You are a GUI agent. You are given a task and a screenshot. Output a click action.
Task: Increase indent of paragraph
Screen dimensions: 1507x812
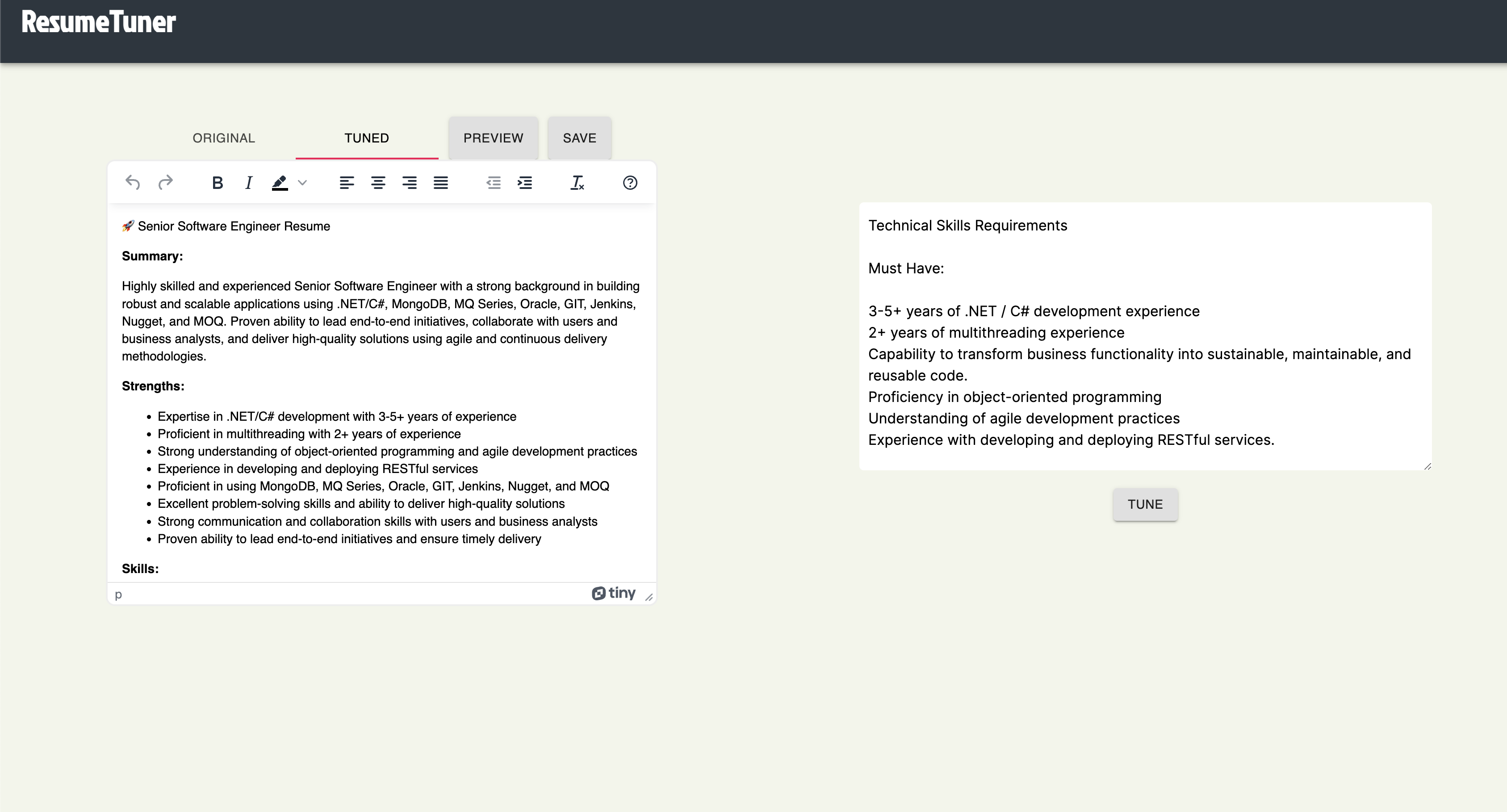pyautogui.click(x=525, y=183)
